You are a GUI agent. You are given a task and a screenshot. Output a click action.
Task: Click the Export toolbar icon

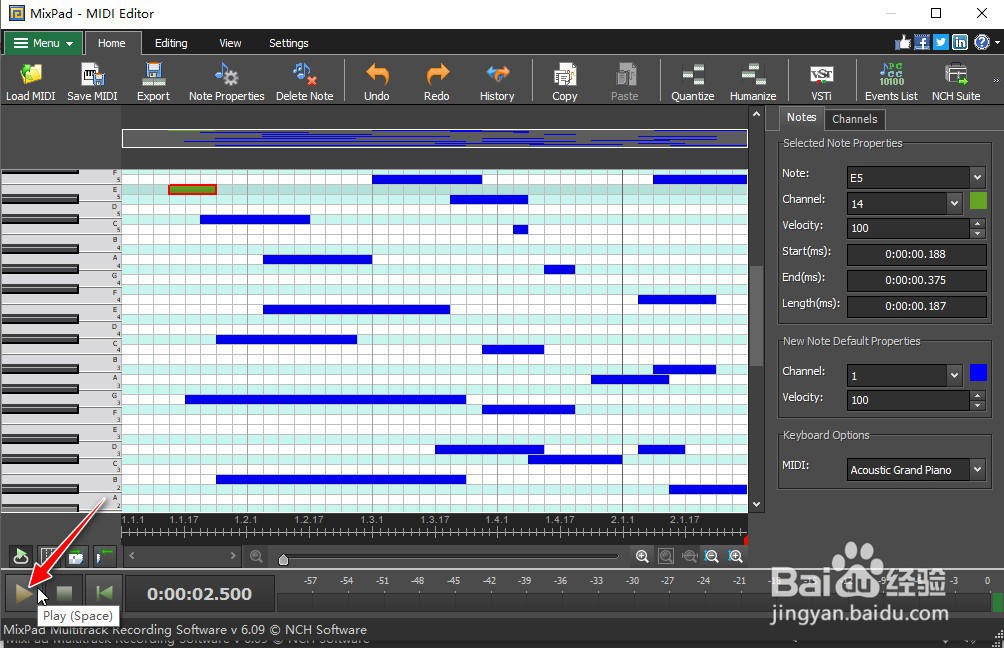pos(153,81)
